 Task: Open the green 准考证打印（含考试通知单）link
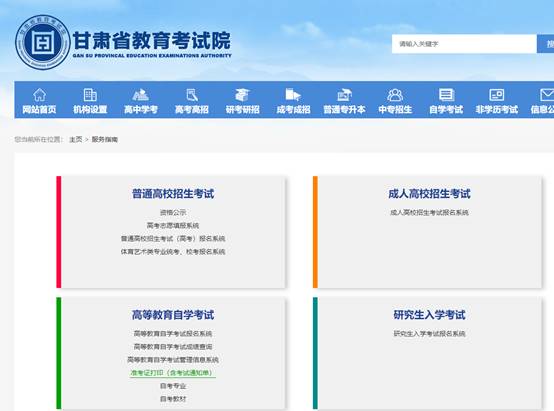[x=173, y=373]
